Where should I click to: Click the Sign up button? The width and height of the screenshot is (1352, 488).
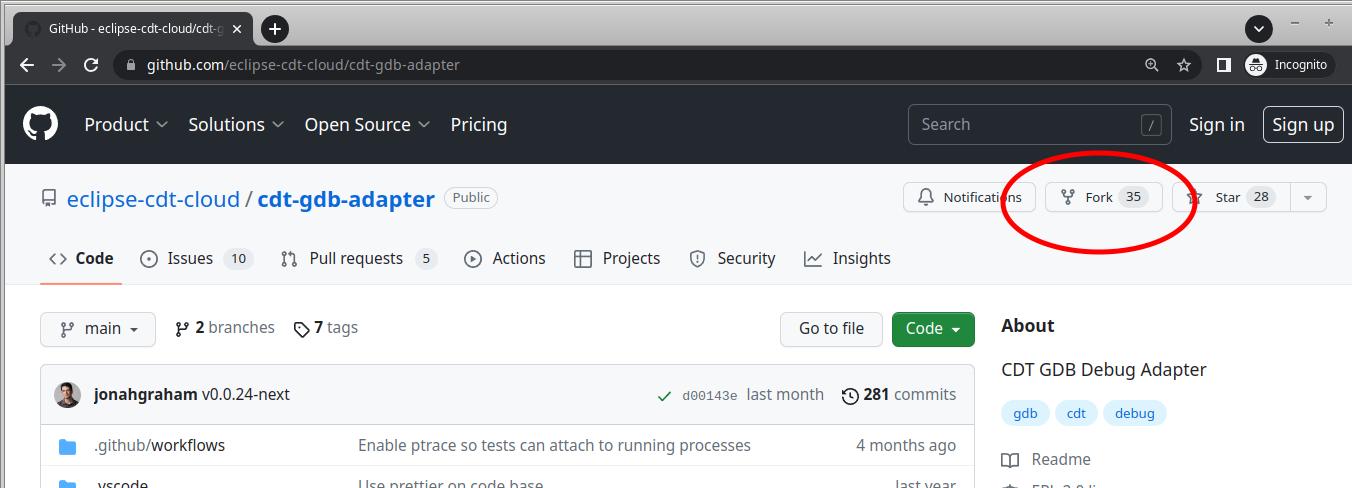tap(1302, 125)
